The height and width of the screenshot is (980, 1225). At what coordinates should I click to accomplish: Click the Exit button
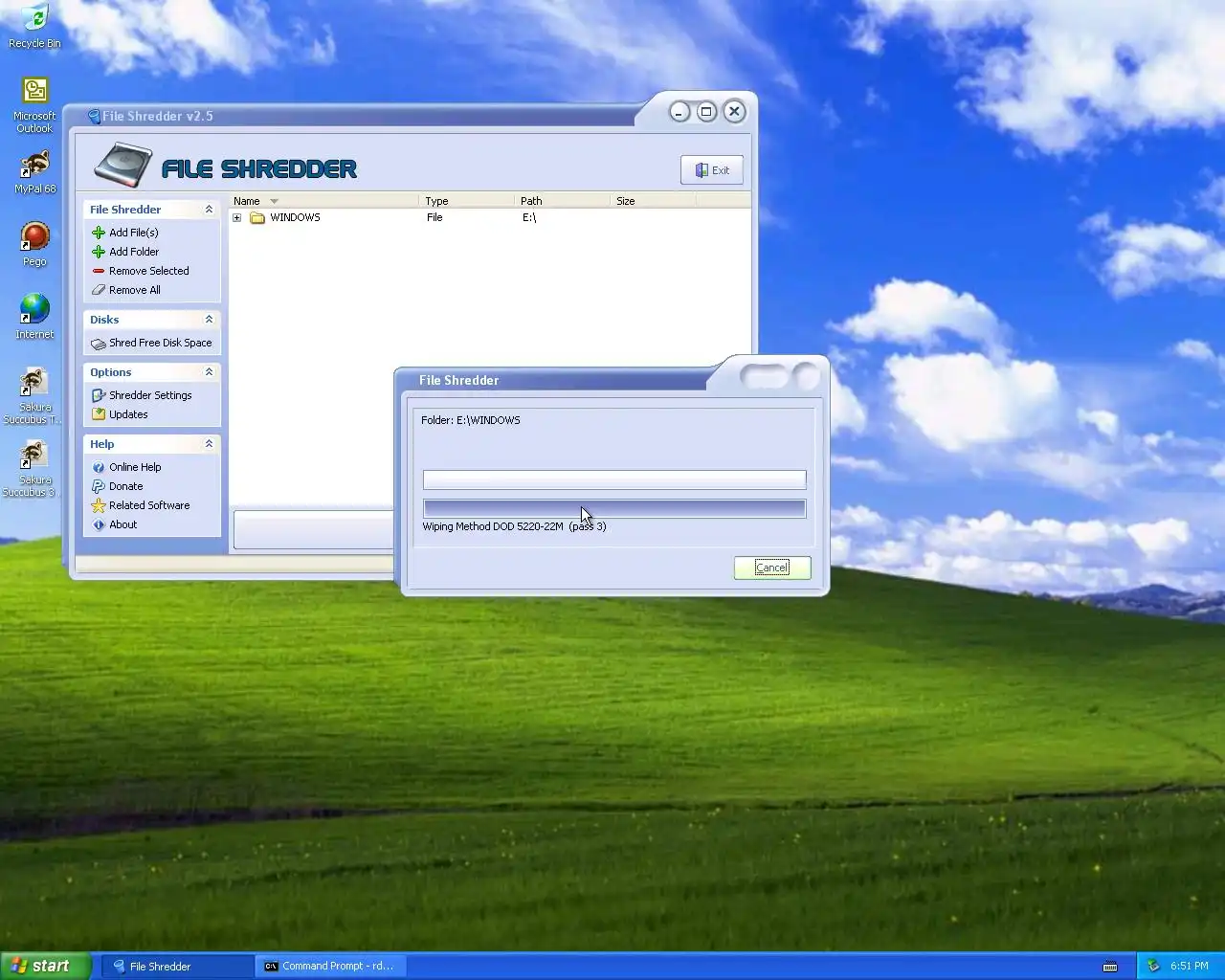(712, 170)
